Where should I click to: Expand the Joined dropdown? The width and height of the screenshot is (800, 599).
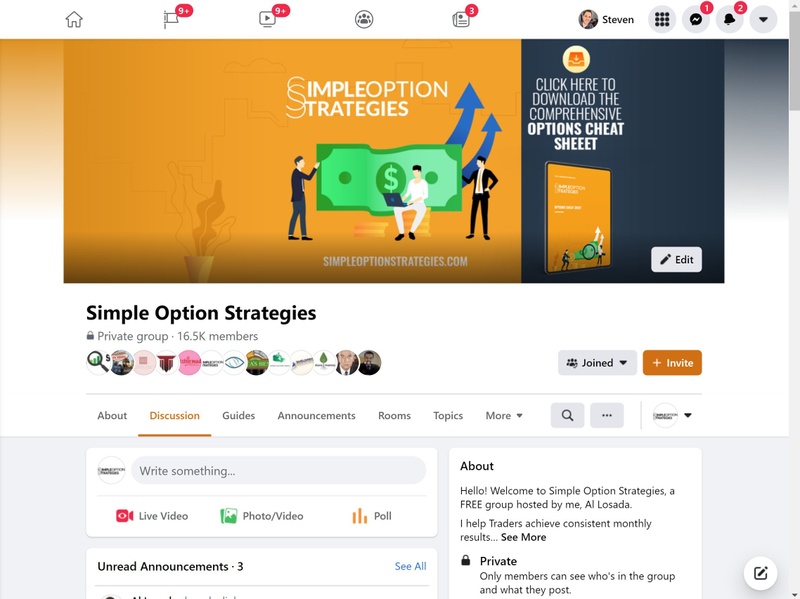pos(597,363)
